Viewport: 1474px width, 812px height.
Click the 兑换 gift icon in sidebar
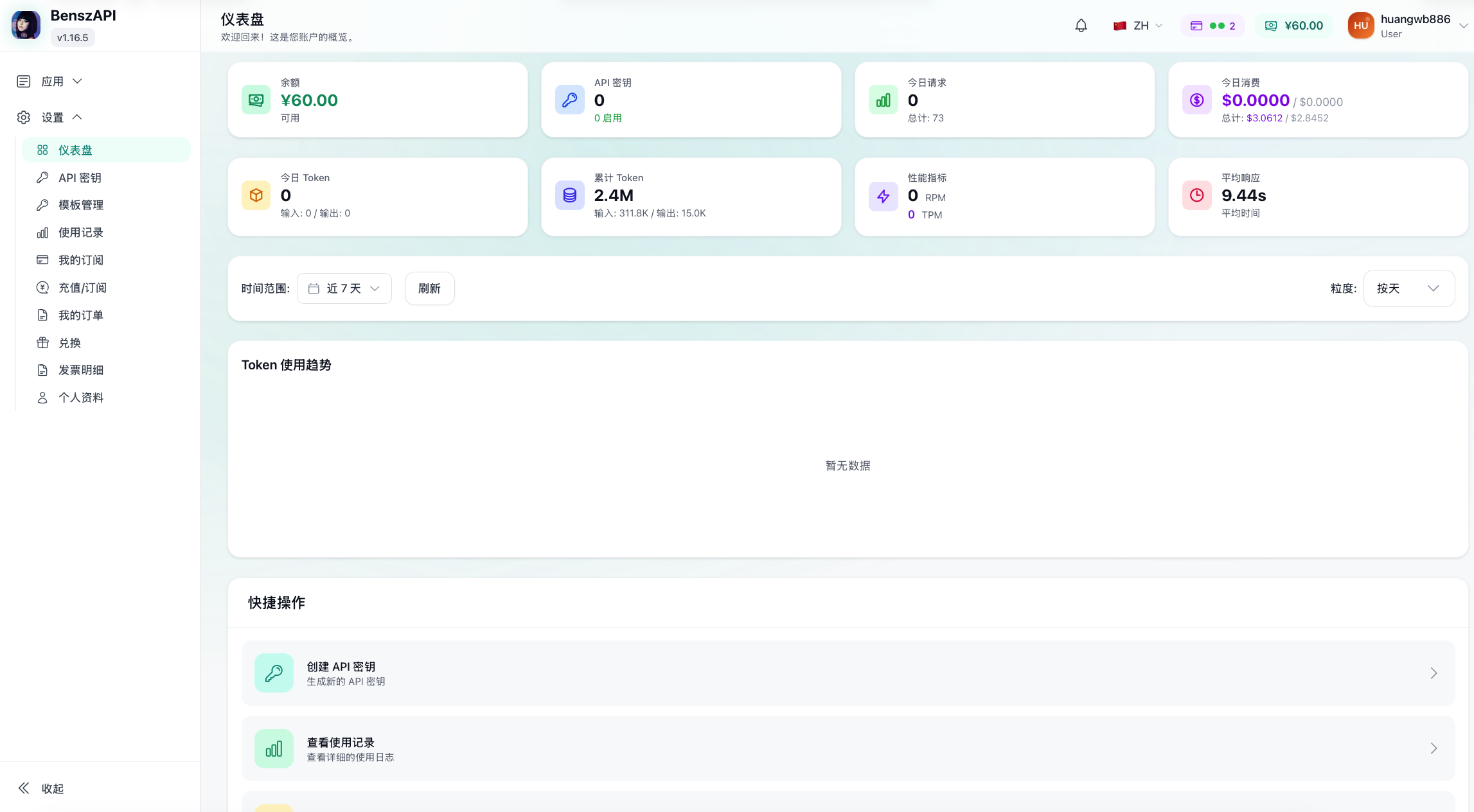click(42, 342)
